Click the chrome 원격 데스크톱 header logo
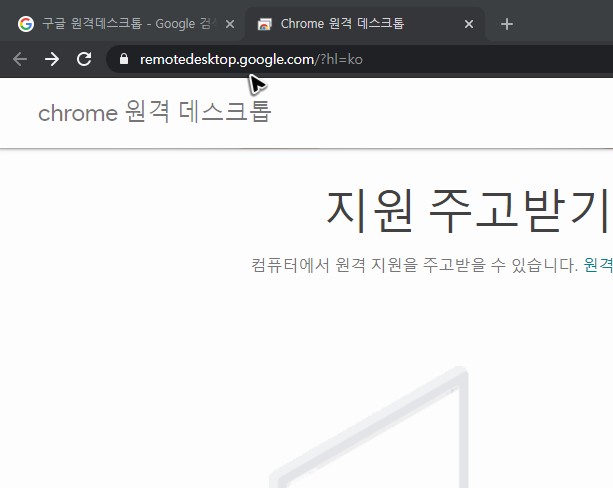The width and height of the screenshot is (613, 488). point(154,112)
